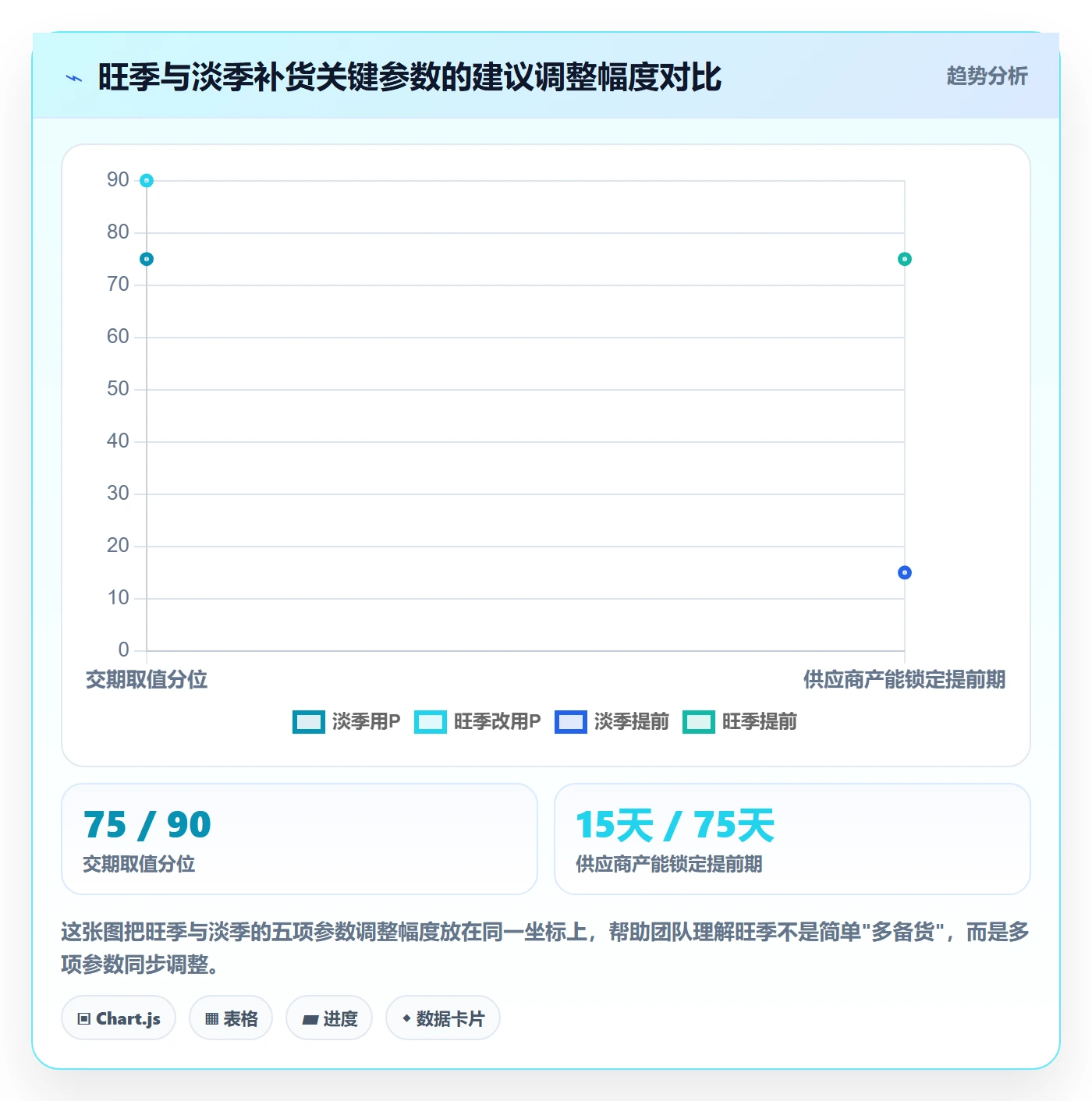
Task: Click the chart title 旺季与淡季补货关键参数的建议调整幅度对比
Action: pos(409,77)
